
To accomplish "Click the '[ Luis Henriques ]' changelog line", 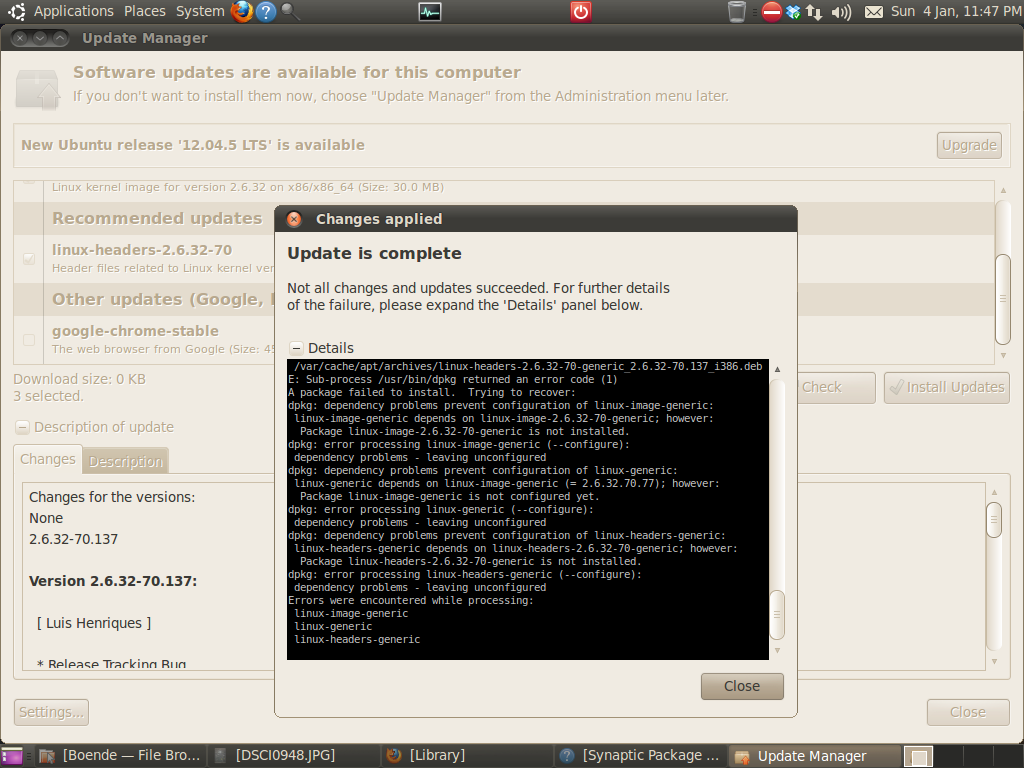I will (94, 623).
